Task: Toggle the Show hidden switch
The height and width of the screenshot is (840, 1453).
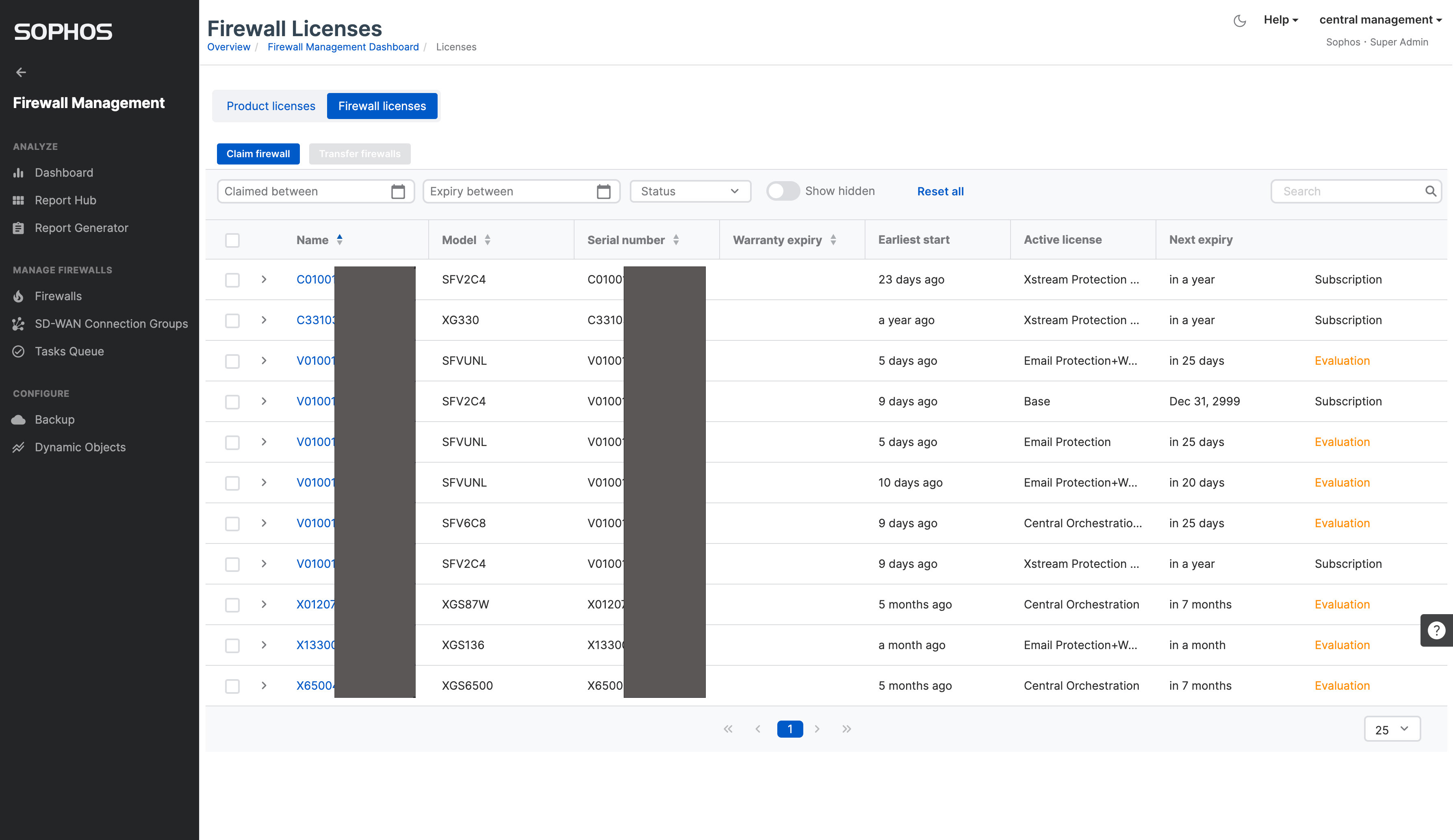Action: click(x=783, y=191)
